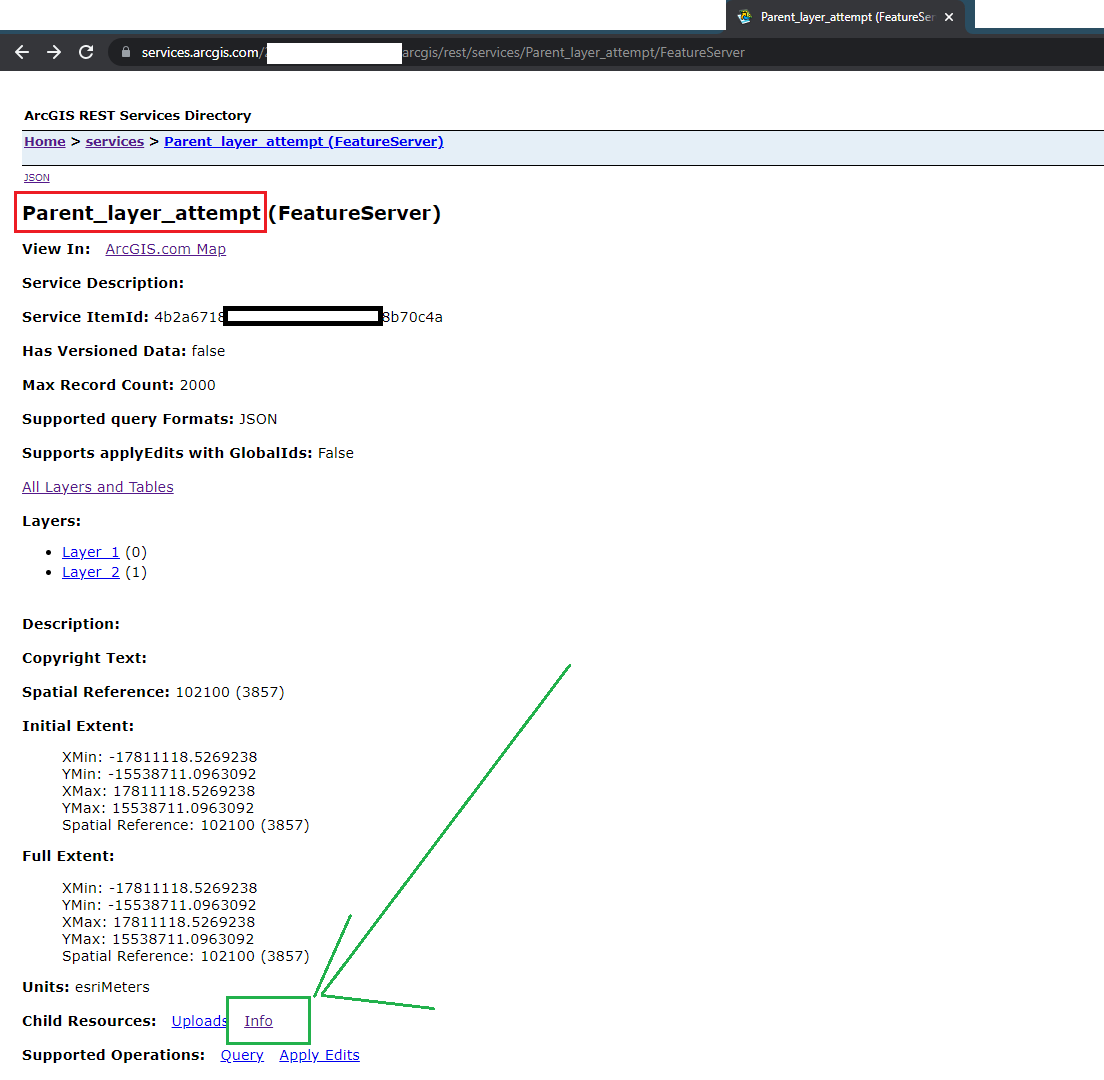Screen dimensions: 1104x1080
Task: Open the Layer_2 link
Action: 91,572
